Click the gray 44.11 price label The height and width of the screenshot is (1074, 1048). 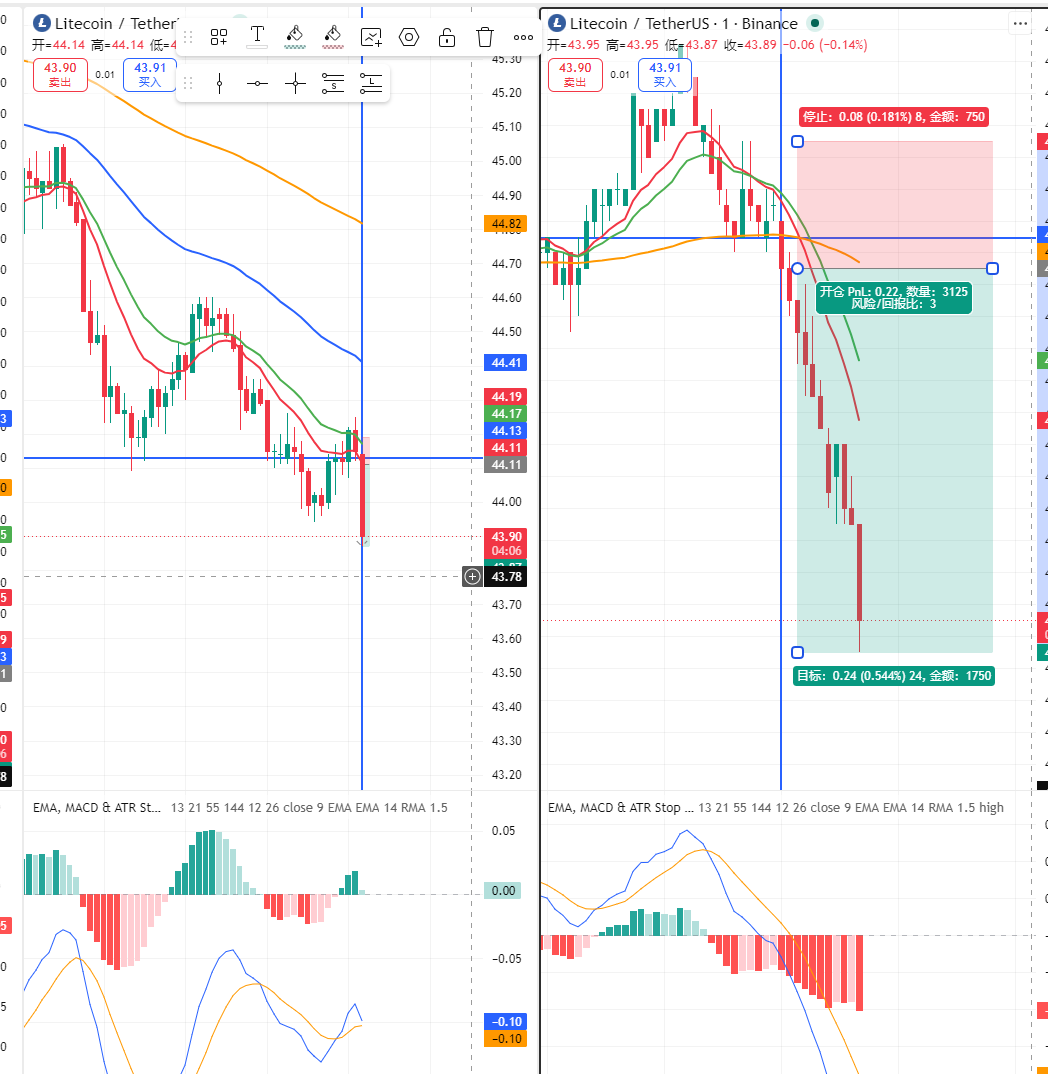(x=506, y=465)
